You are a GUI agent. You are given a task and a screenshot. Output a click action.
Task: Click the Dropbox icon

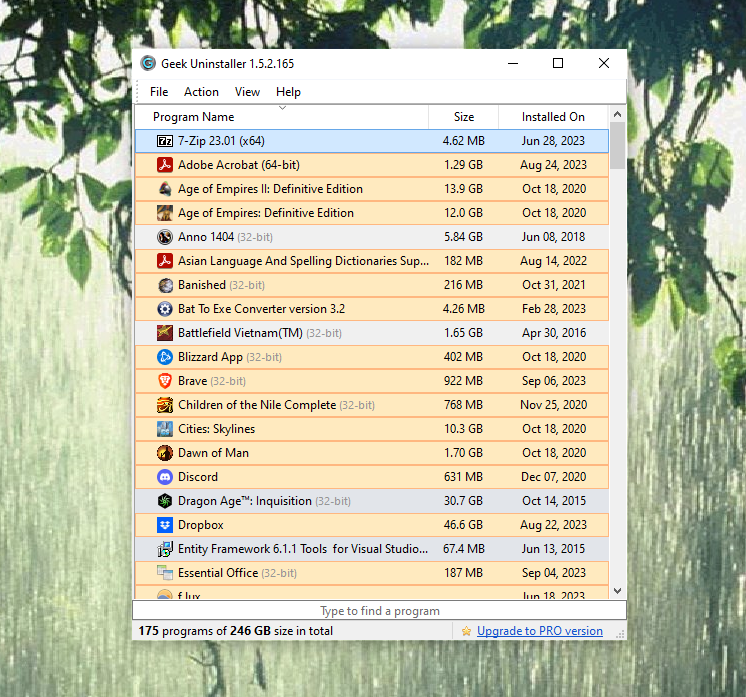pyautogui.click(x=165, y=525)
